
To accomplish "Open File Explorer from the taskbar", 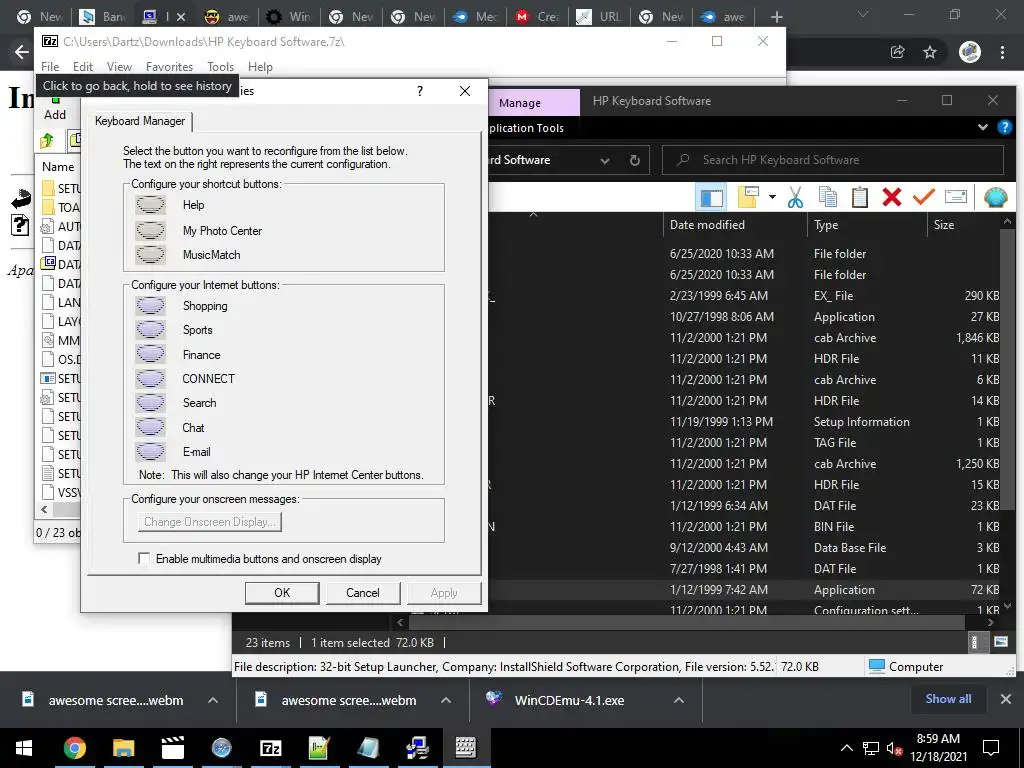I will coord(123,748).
